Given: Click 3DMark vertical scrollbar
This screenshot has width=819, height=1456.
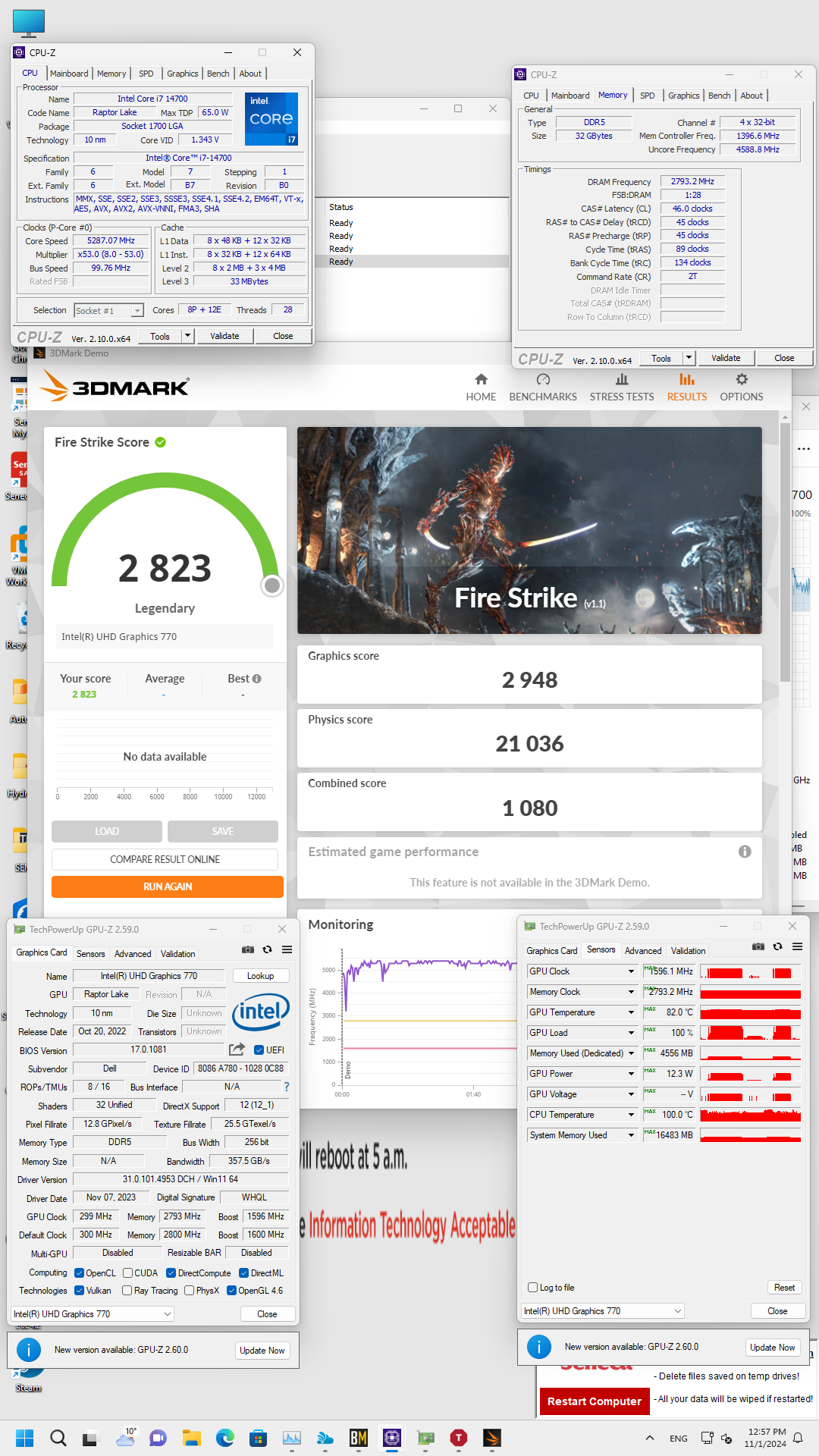Looking at the screenshot, I should [x=785, y=554].
